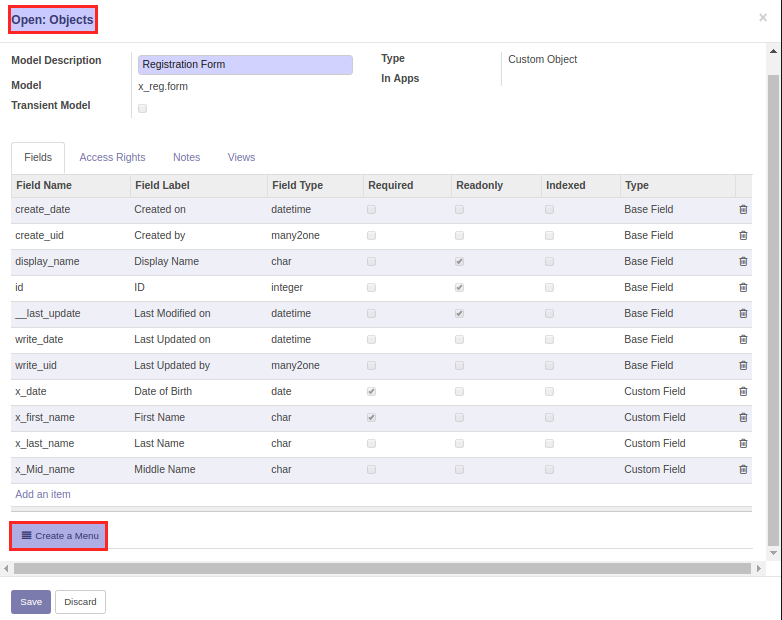Open the Access Rights tab
Image resolution: width=782 pixels, height=620 pixels.
pos(112,158)
